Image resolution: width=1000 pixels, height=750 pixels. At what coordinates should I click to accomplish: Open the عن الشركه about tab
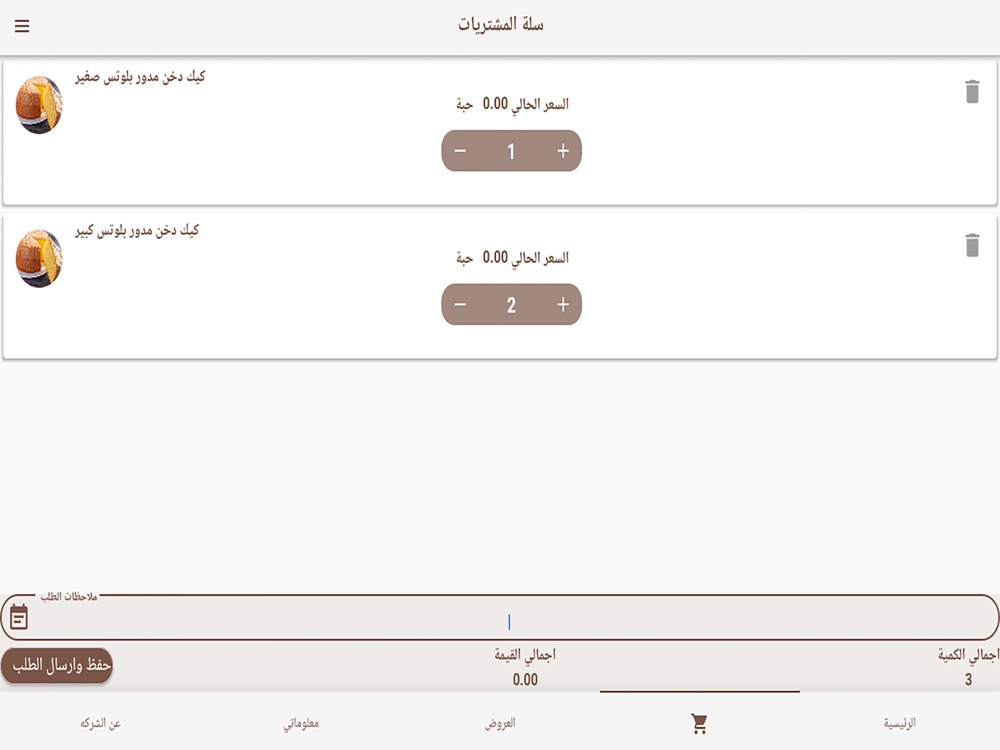100,723
